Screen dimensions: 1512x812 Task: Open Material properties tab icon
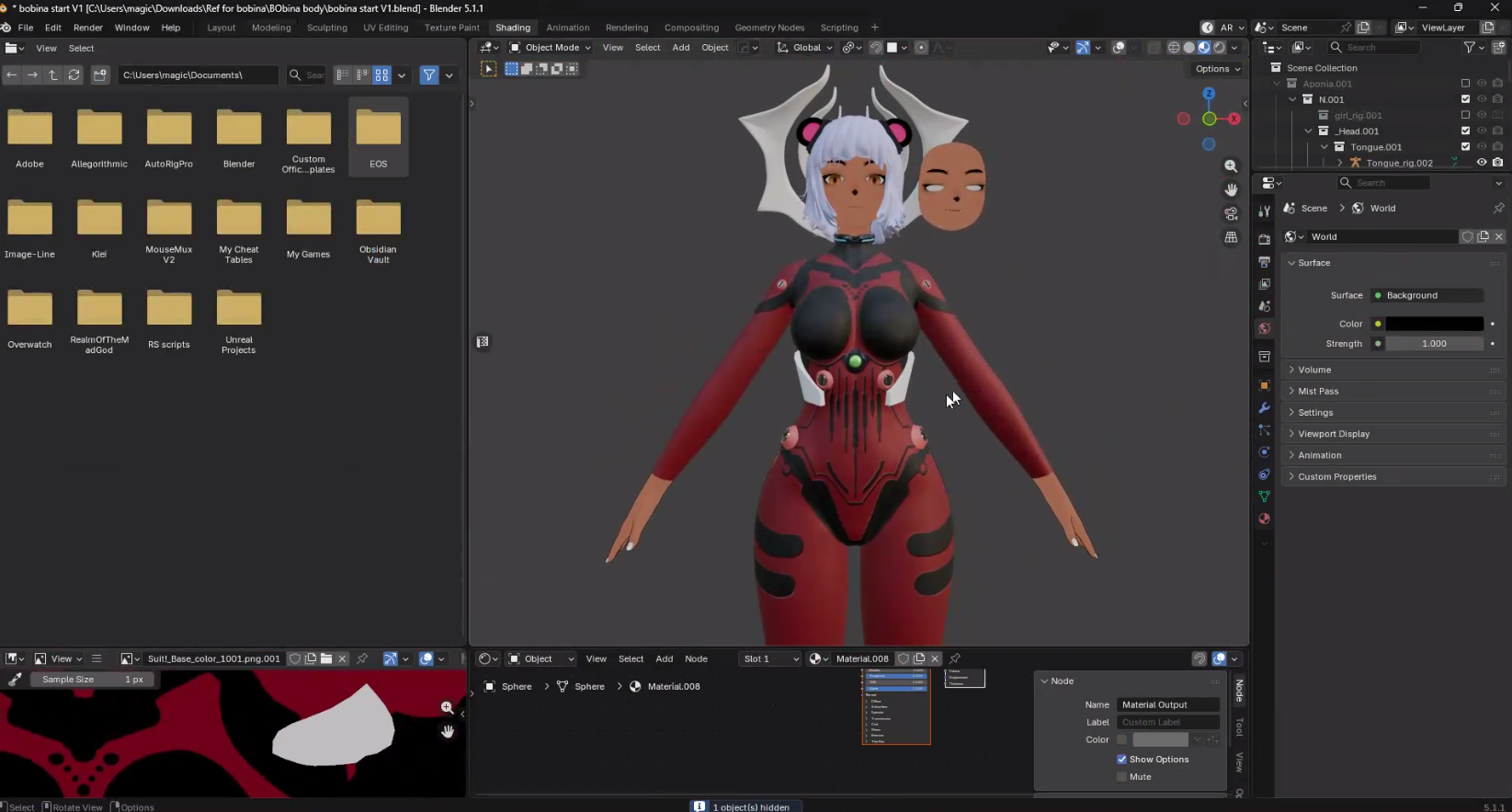tap(1265, 519)
